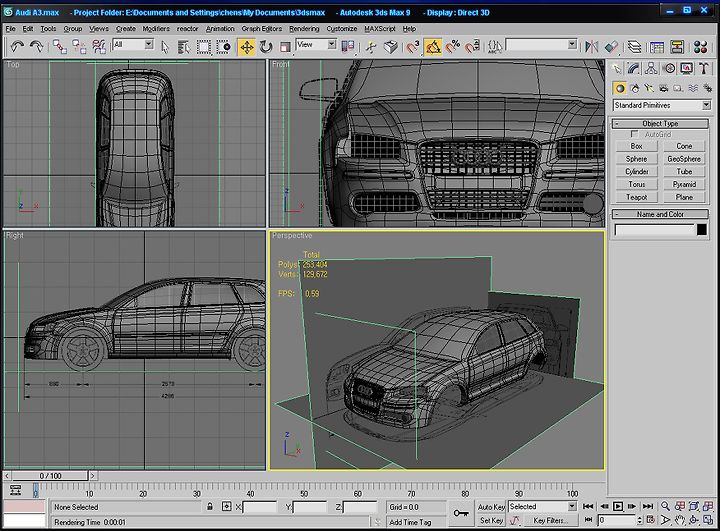The image size is (720, 531).
Task: Select the Shapes category in the Create panel
Action: 635,88
